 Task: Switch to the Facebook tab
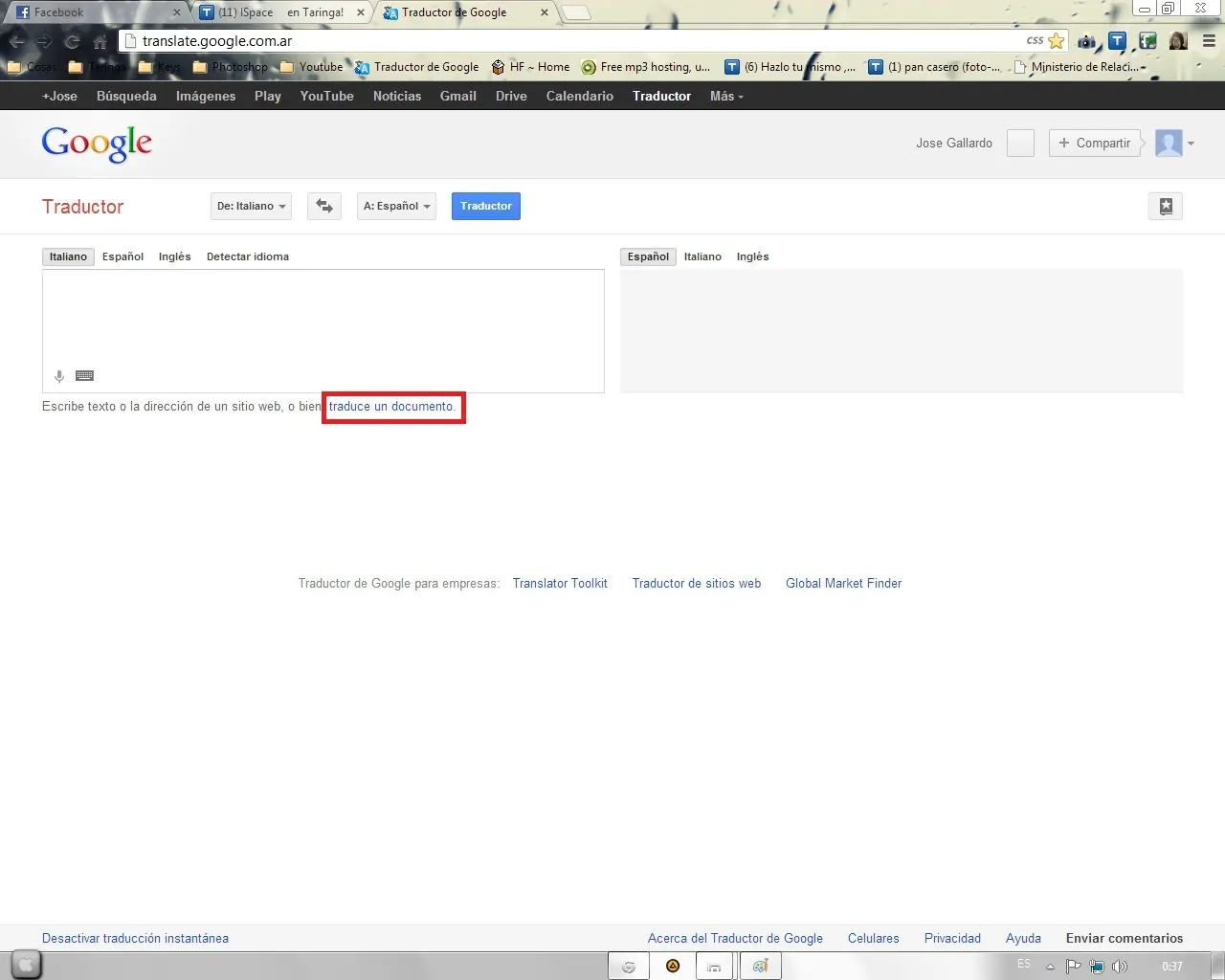pos(94,12)
